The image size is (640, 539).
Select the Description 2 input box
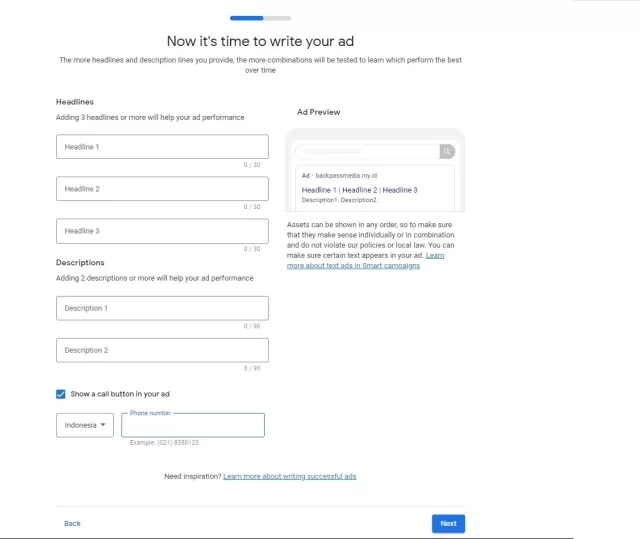point(162,350)
